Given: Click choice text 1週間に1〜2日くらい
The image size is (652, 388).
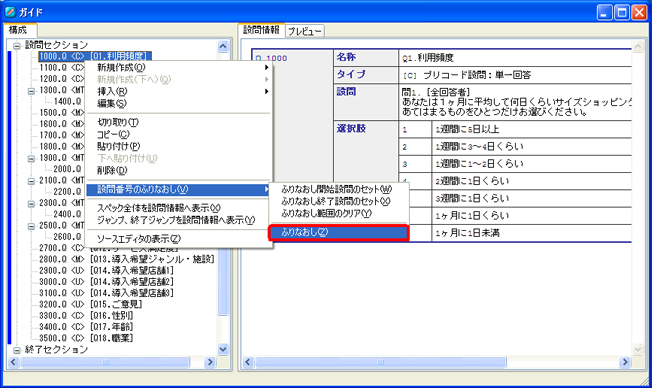Looking at the screenshot, I should pos(479,163).
